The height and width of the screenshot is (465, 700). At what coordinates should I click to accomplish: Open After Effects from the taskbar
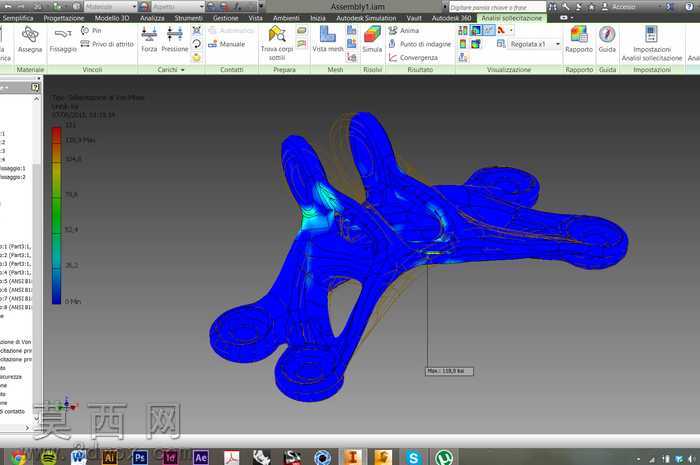point(200,457)
